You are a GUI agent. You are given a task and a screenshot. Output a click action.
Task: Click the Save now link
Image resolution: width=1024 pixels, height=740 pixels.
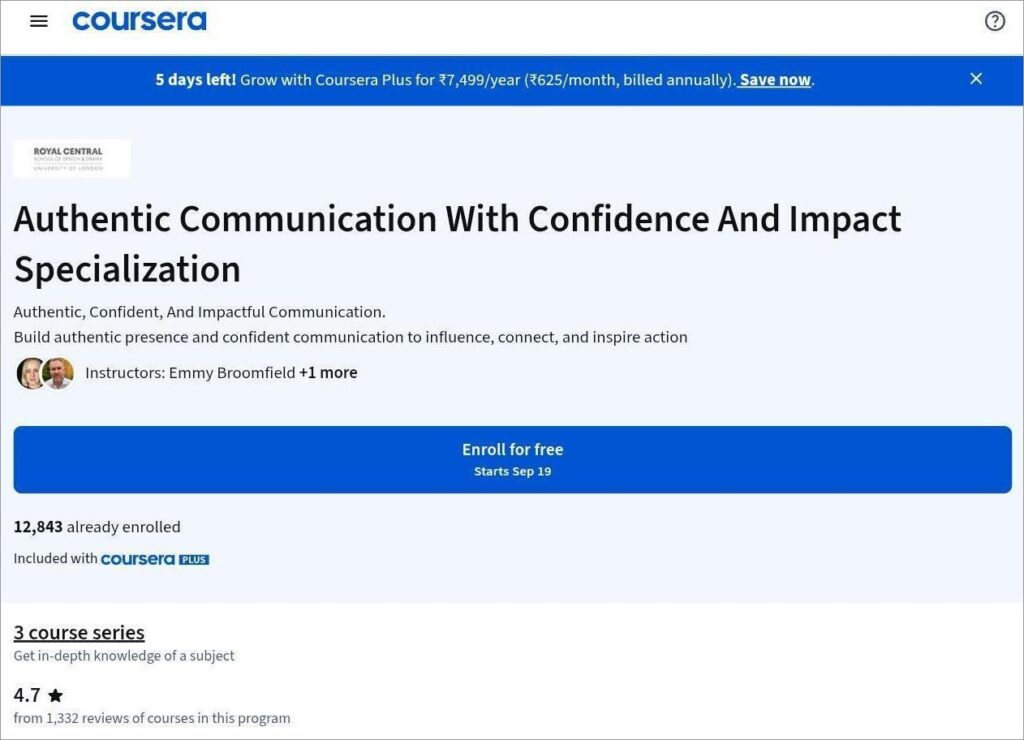pyautogui.click(x=775, y=80)
